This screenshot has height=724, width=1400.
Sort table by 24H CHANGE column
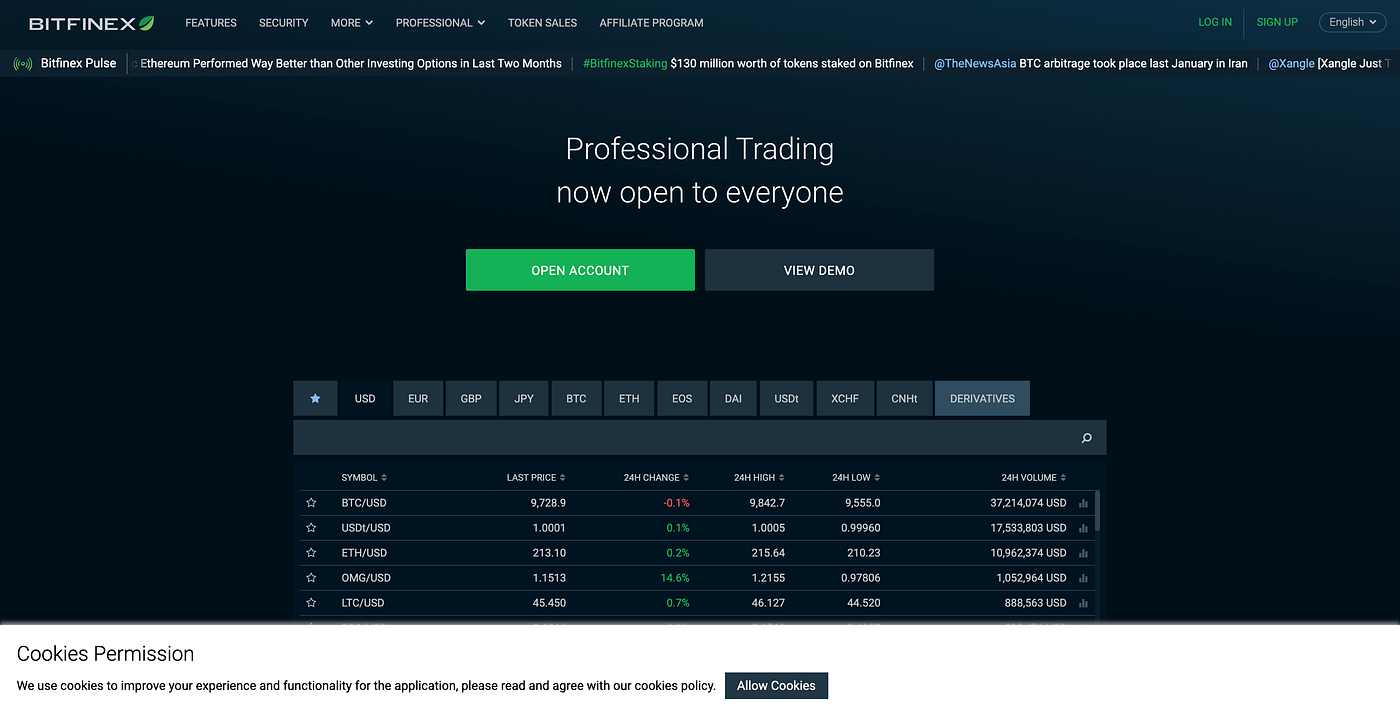point(657,478)
